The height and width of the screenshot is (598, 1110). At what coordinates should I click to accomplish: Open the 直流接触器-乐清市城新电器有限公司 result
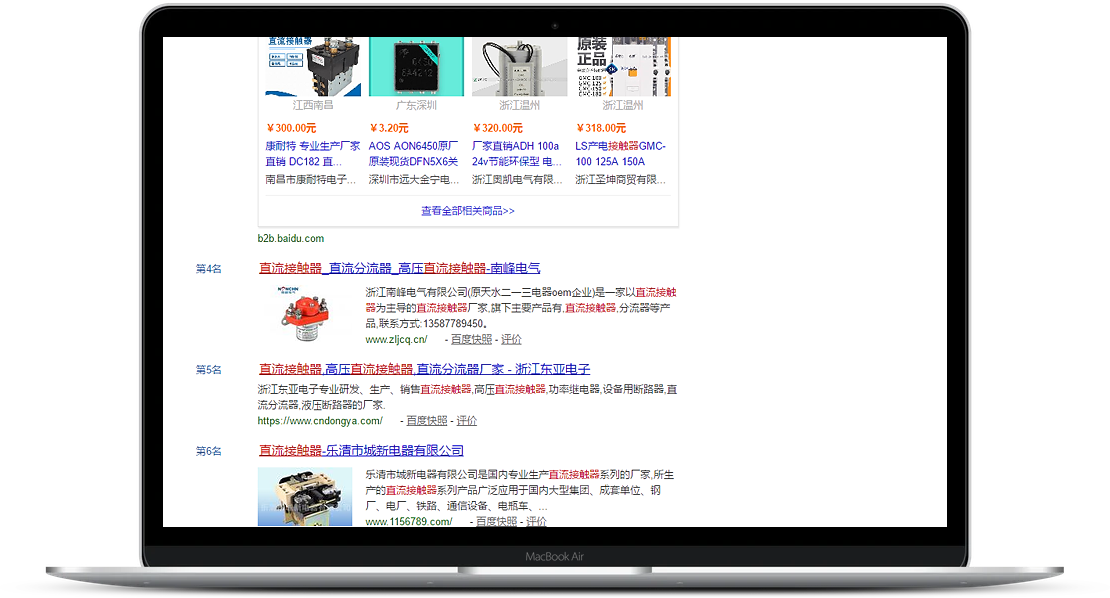click(361, 451)
